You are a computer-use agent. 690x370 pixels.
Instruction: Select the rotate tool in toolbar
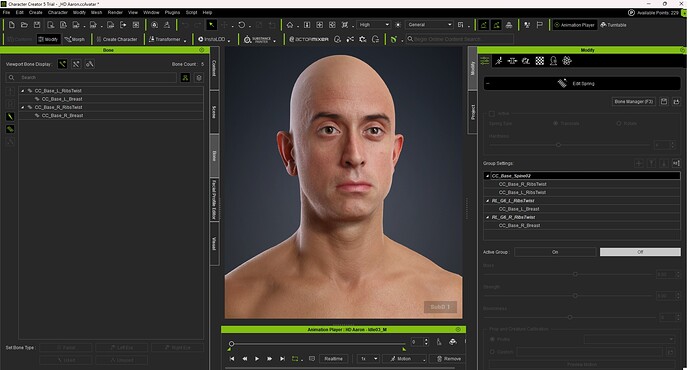coord(242,25)
